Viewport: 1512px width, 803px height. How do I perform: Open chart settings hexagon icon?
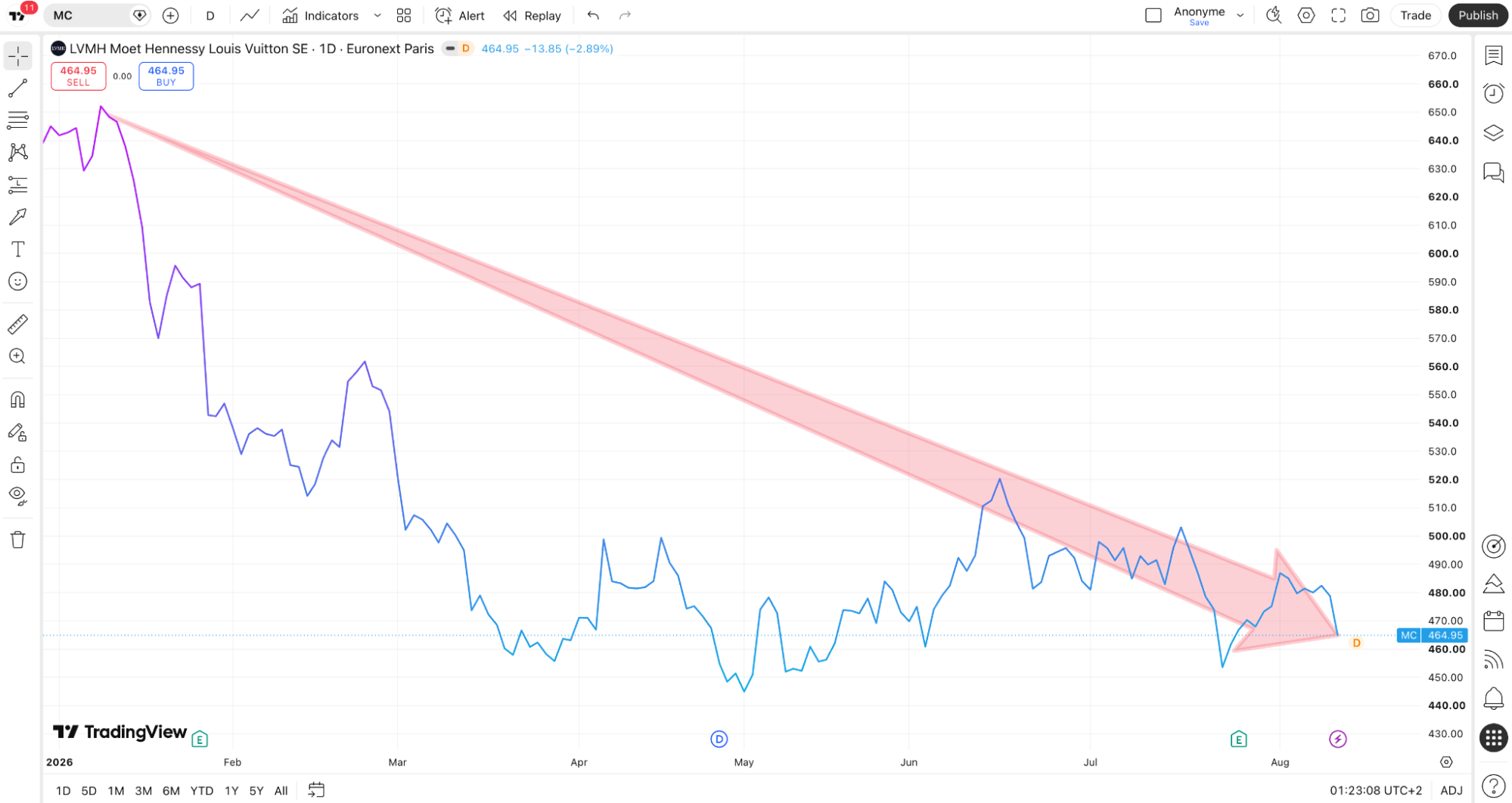1306,15
